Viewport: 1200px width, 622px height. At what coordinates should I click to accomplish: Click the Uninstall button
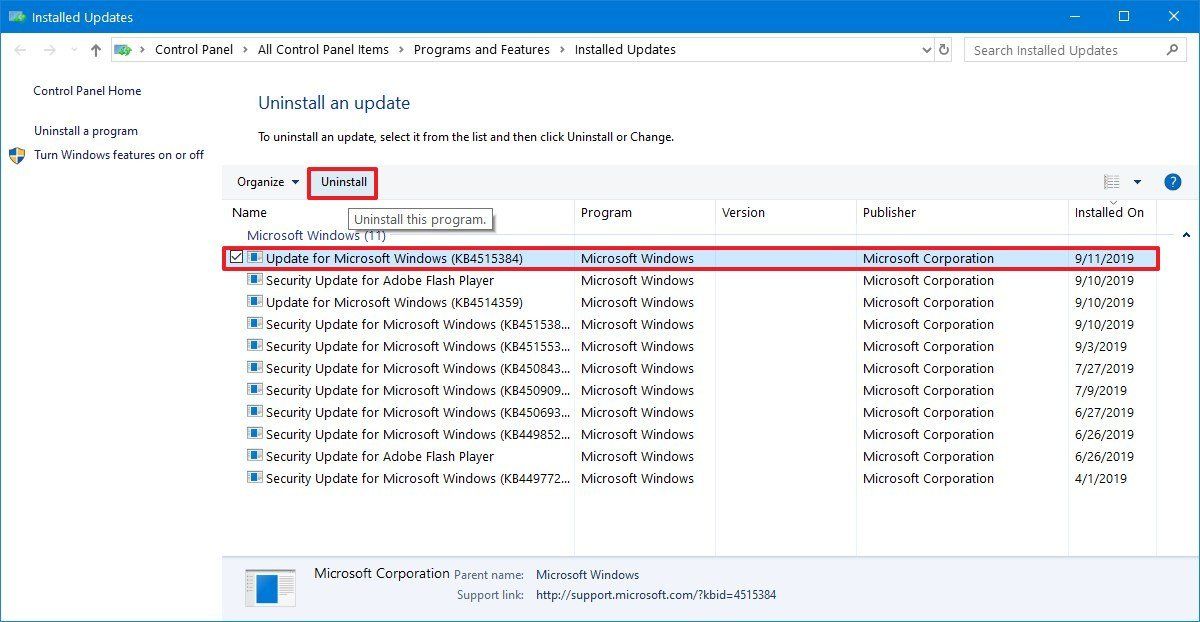pyautogui.click(x=342, y=182)
